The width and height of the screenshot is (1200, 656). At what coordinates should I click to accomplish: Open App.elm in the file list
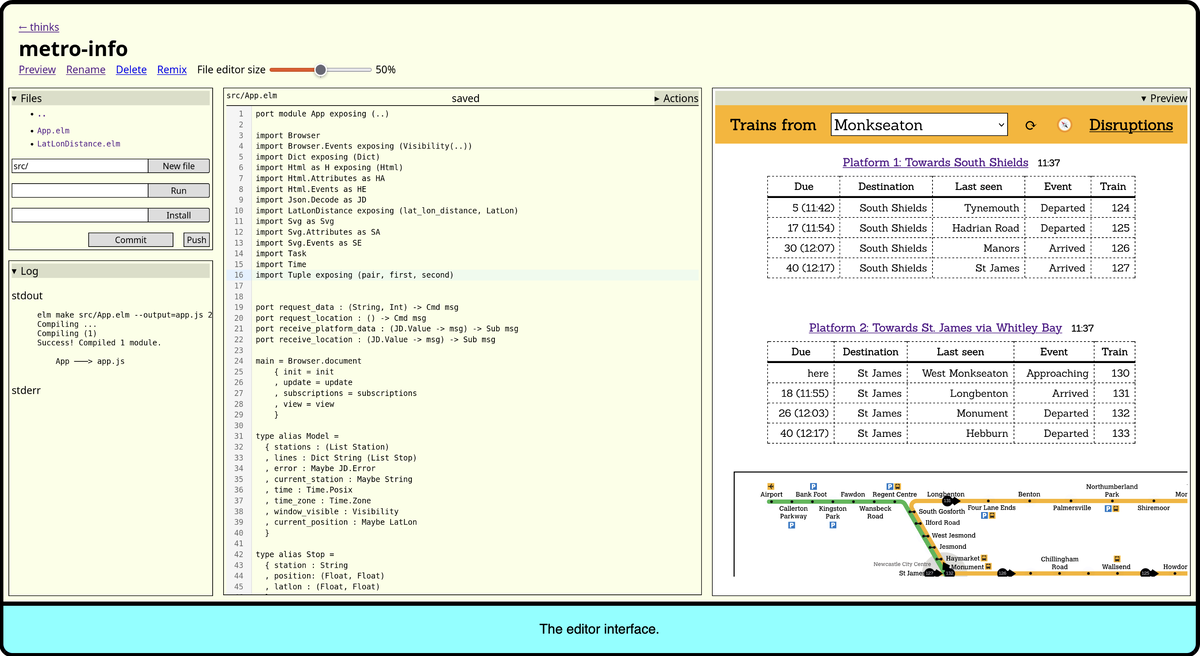pyautogui.click(x=53, y=131)
